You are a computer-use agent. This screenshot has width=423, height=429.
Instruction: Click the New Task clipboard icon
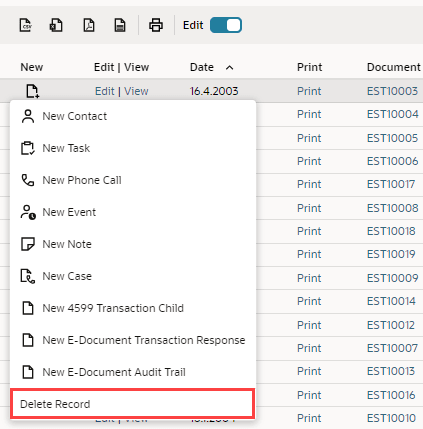coord(28,148)
